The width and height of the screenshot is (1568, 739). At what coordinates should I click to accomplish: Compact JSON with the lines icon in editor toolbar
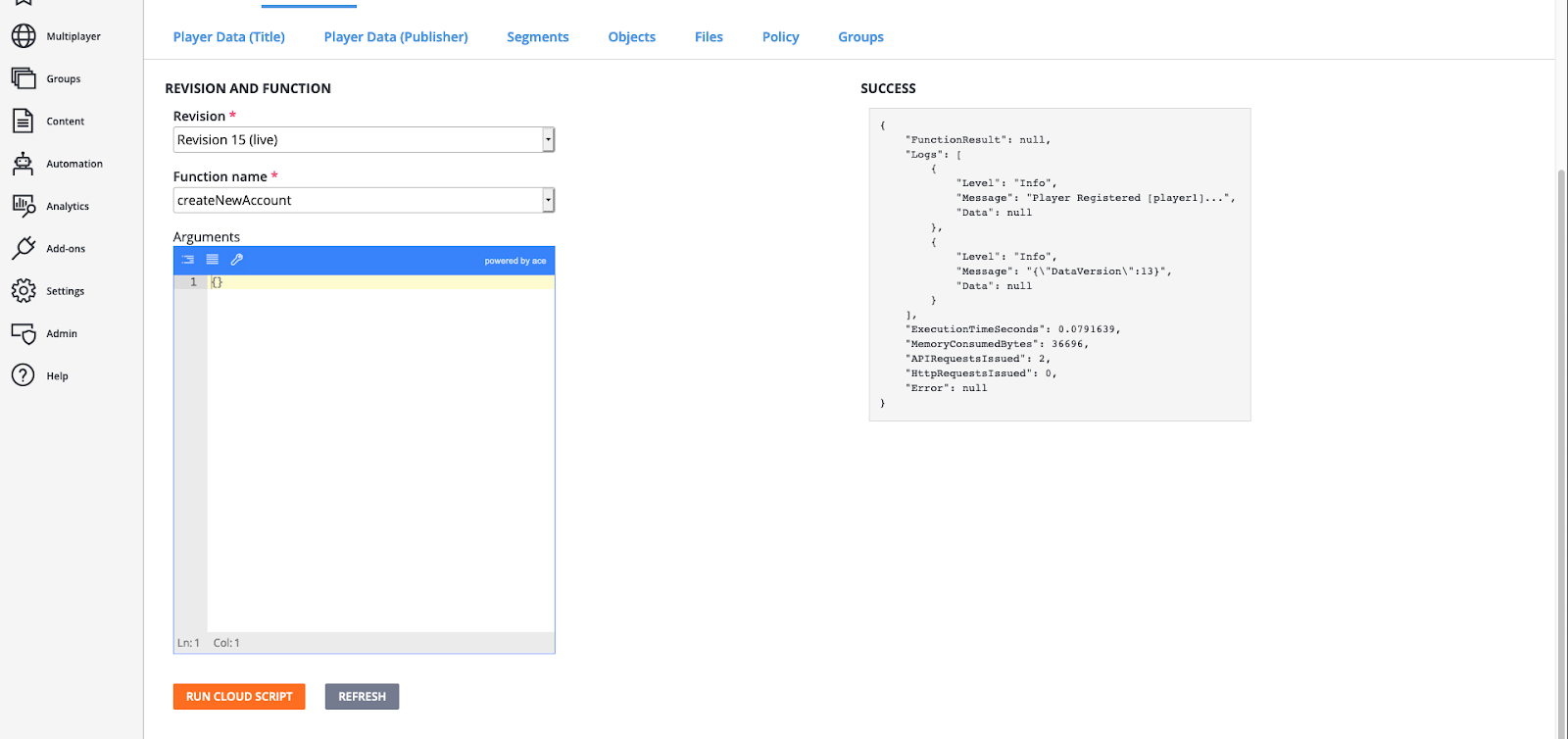pos(213,260)
